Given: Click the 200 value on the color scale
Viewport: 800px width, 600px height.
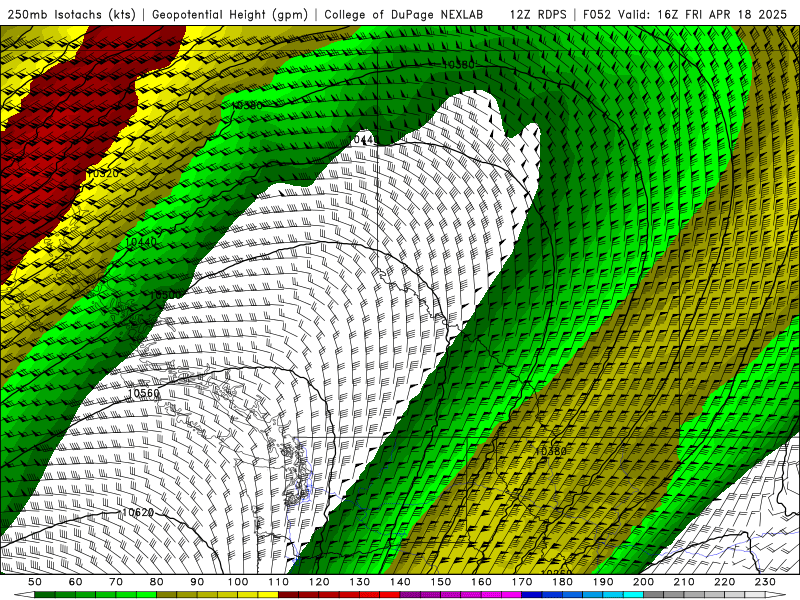Looking at the screenshot, I should click(644, 582).
